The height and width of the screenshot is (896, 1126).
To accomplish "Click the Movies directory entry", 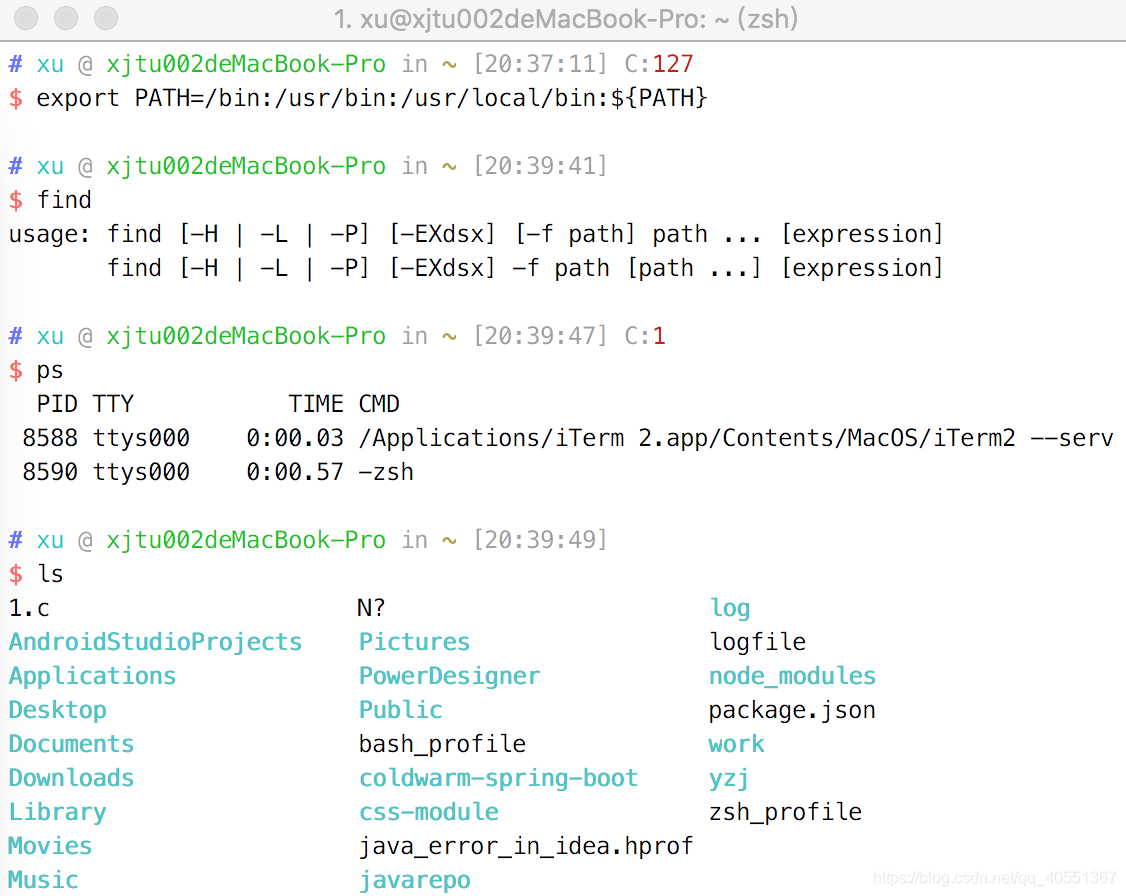I will (50, 846).
